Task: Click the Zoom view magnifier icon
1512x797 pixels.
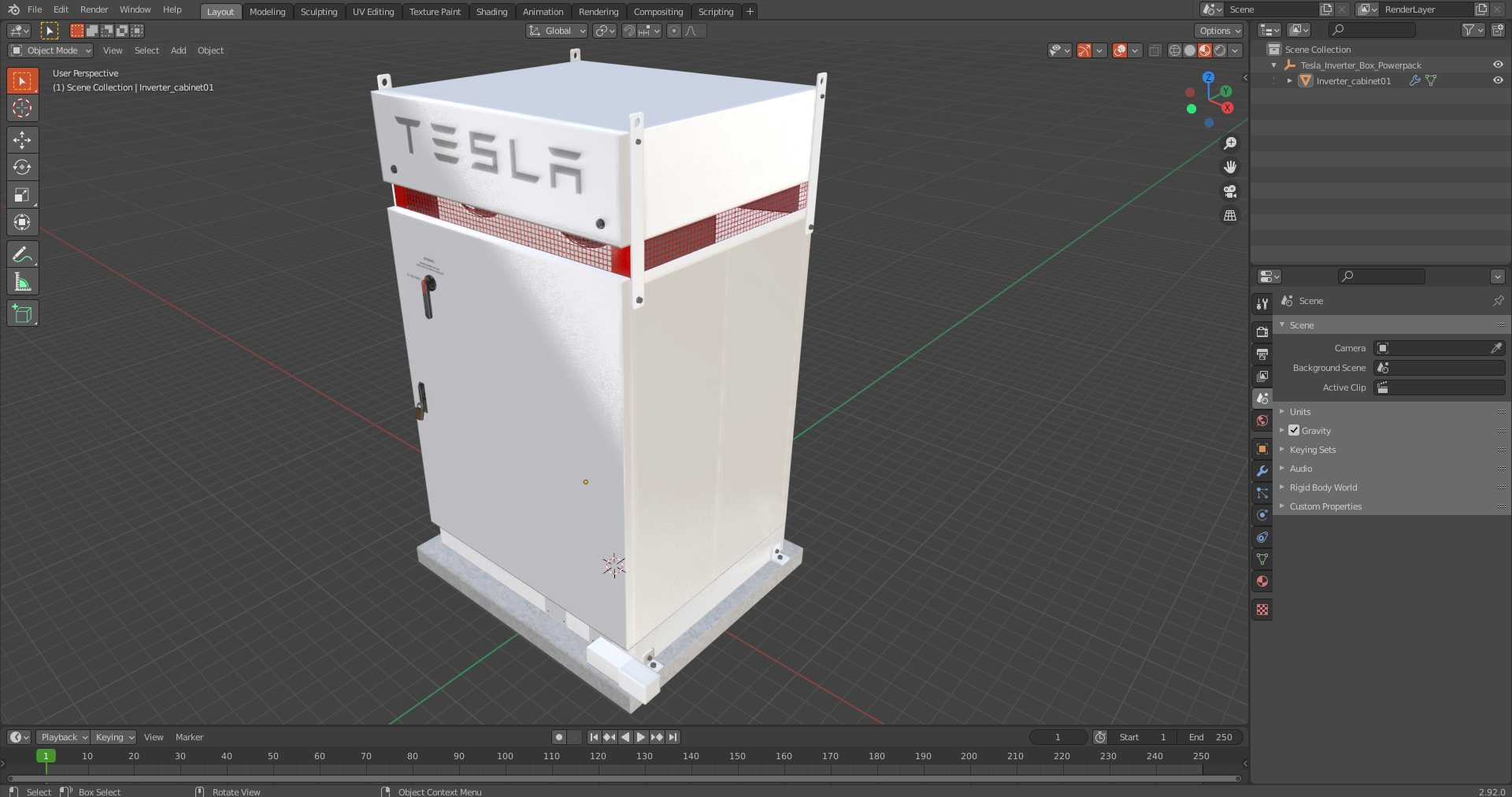Action: (x=1230, y=143)
